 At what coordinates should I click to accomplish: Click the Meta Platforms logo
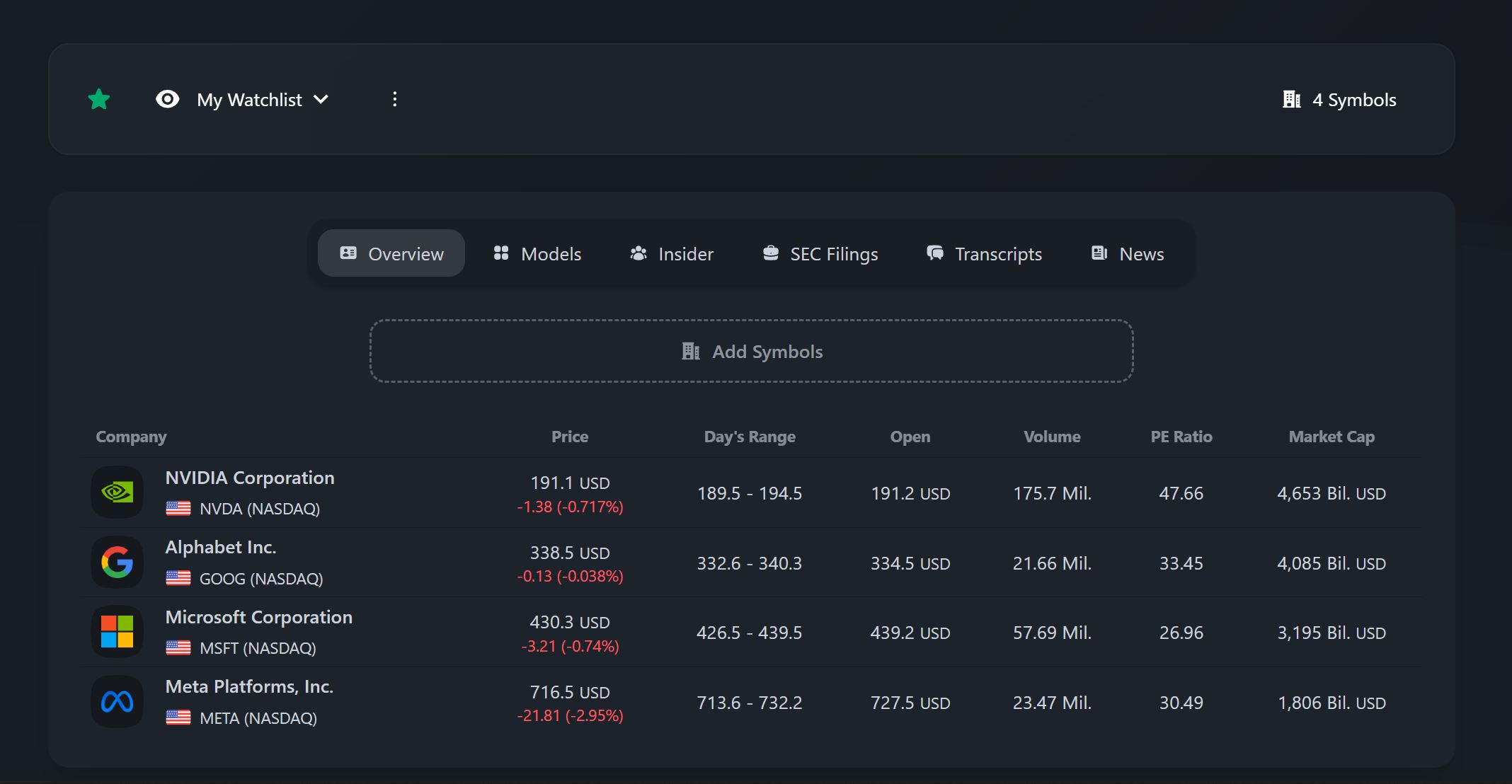click(x=117, y=701)
